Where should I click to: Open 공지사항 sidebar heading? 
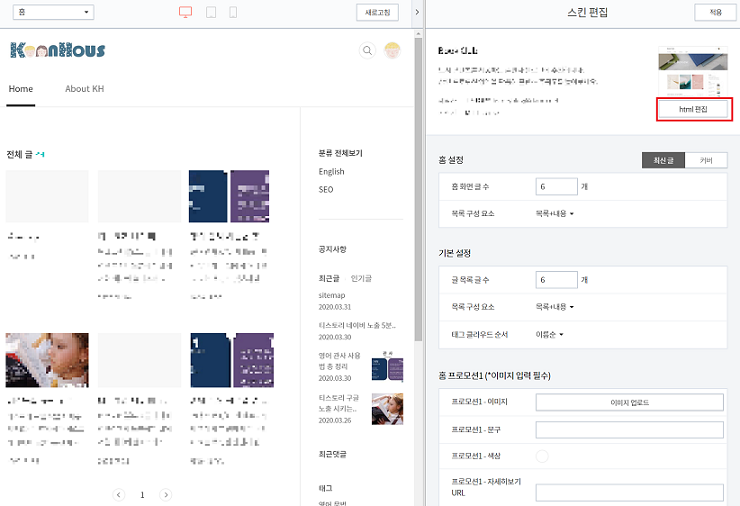[332, 249]
